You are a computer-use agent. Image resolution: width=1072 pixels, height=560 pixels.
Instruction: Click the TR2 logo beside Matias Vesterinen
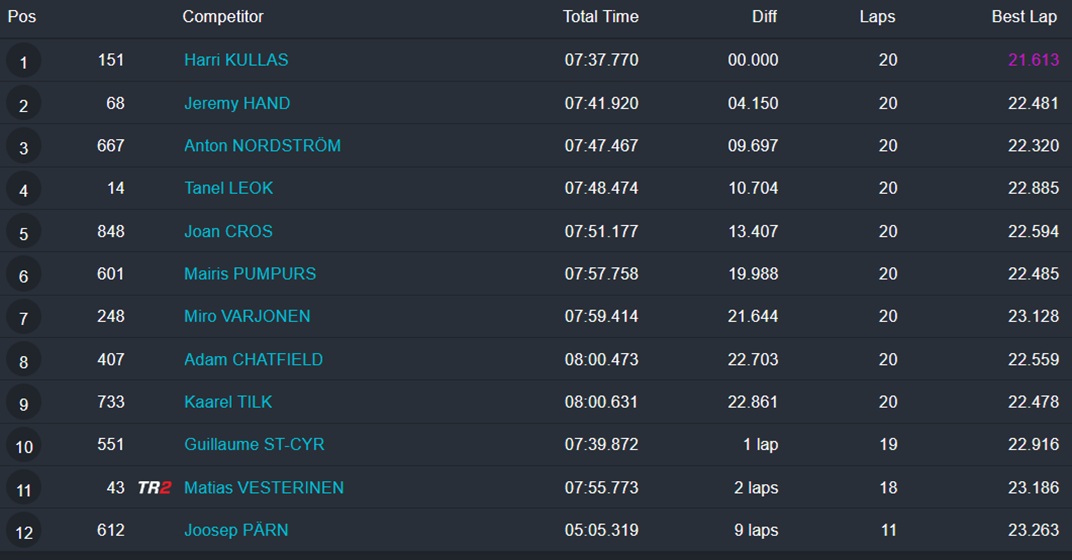(x=154, y=488)
